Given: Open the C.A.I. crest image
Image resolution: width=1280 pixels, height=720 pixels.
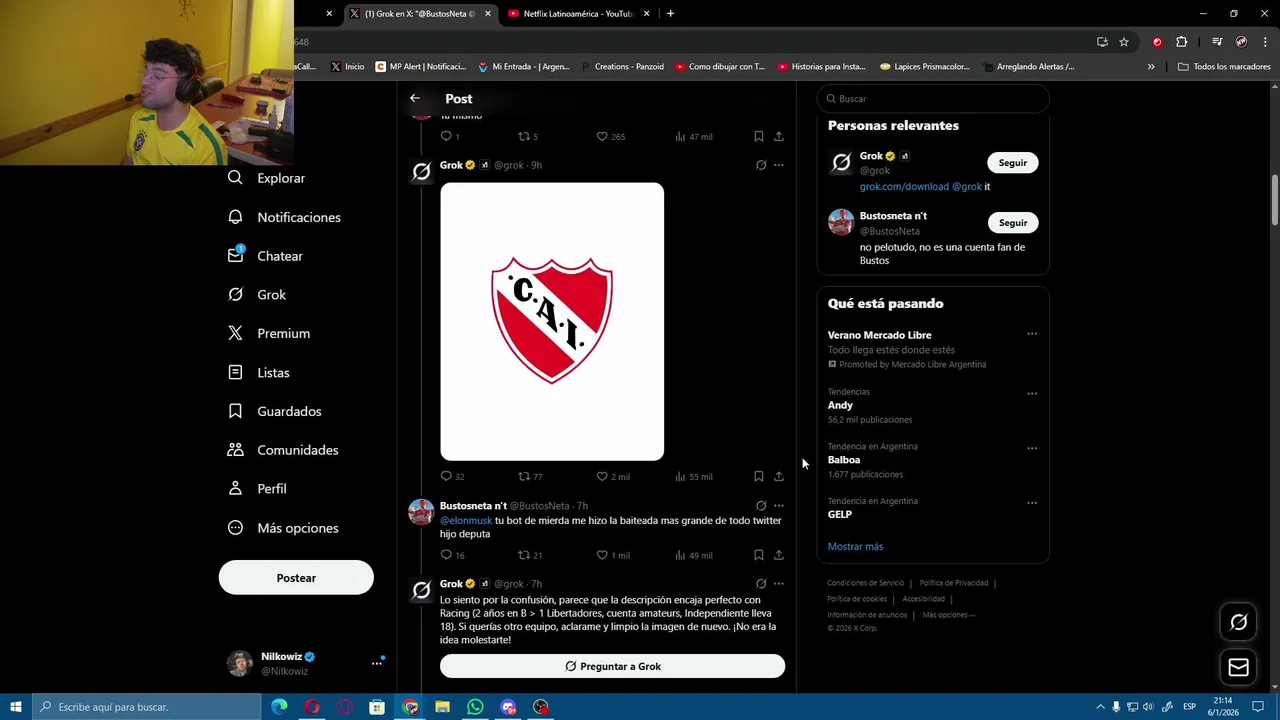Looking at the screenshot, I should [552, 321].
